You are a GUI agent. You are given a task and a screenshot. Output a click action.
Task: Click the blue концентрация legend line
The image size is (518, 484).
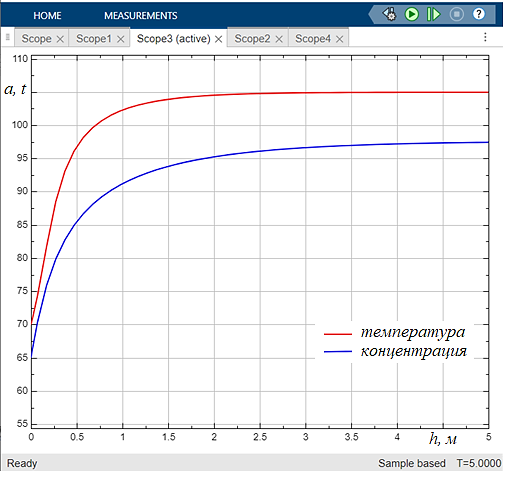tap(338, 352)
